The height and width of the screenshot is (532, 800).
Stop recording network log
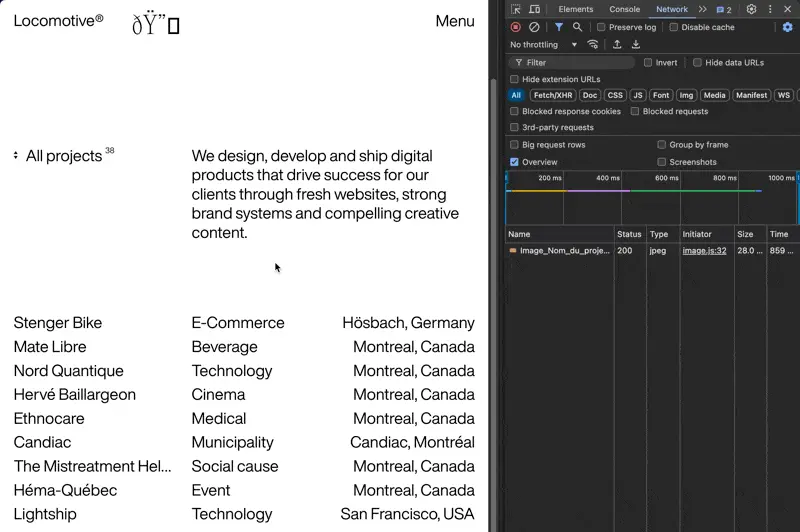tap(515, 27)
